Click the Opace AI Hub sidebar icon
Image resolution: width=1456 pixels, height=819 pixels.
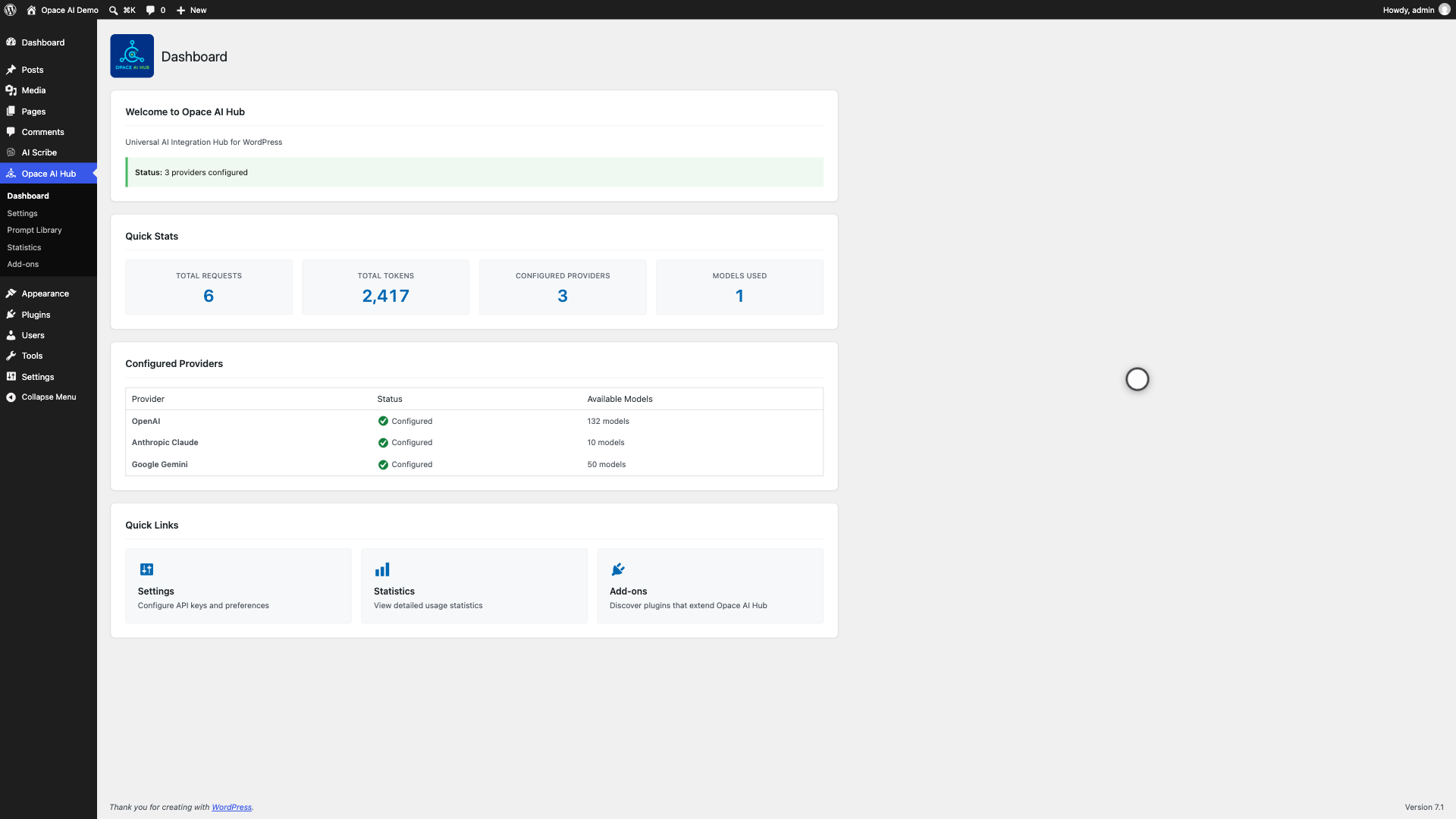(11, 174)
